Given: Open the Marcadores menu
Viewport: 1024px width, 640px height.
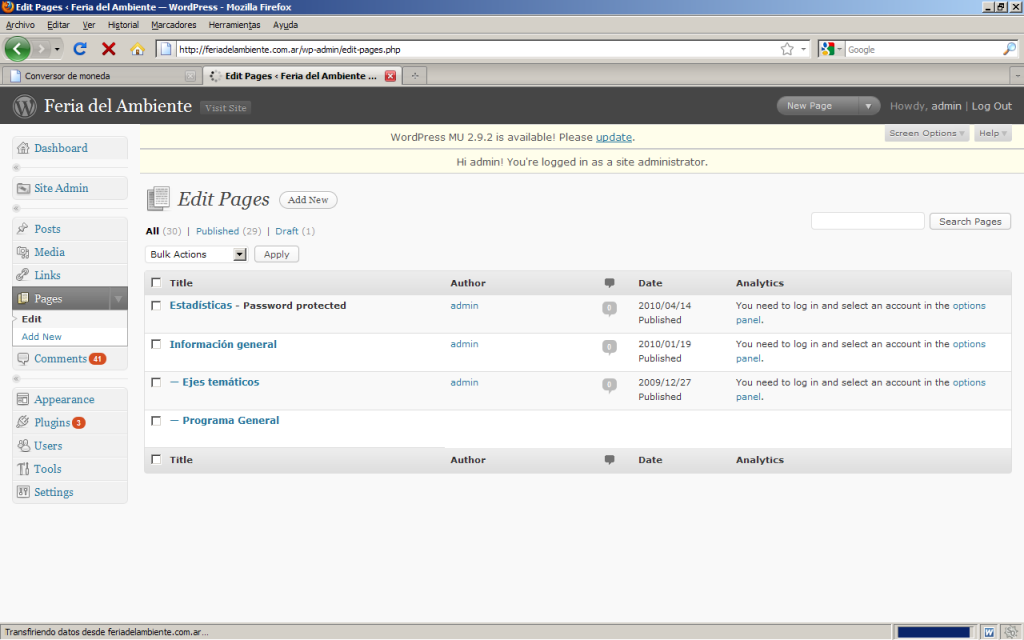Looking at the screenshot, I should coord(173,24).
